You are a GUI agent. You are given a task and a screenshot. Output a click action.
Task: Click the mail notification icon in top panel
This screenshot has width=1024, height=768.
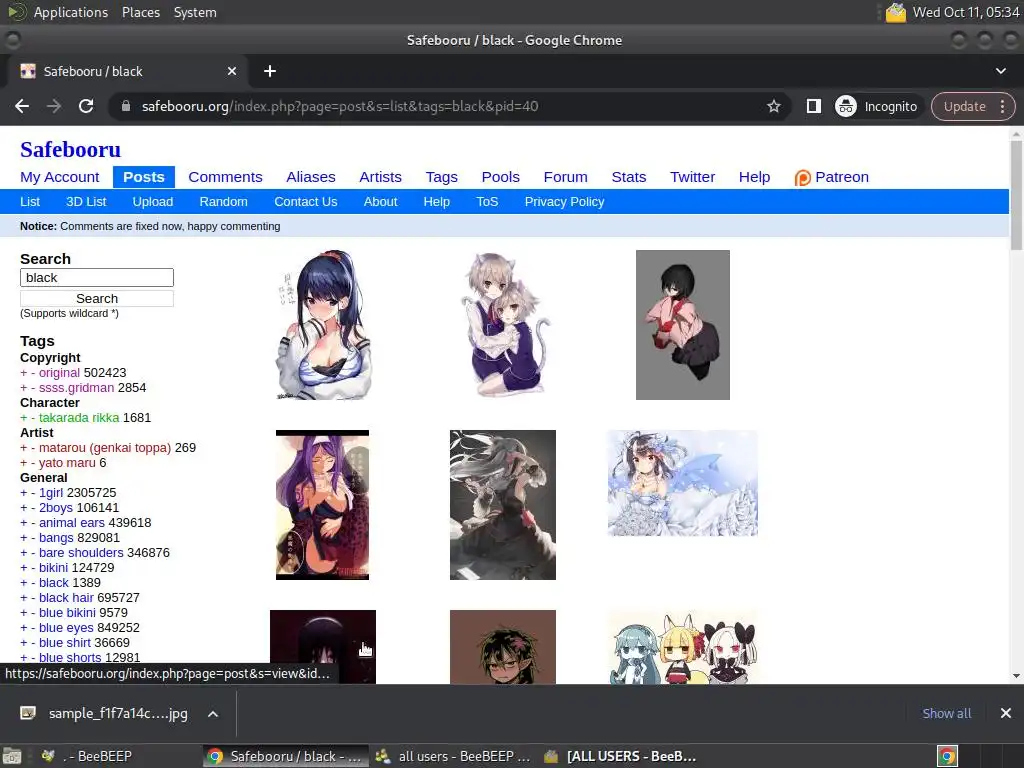[x=895, y=12]
